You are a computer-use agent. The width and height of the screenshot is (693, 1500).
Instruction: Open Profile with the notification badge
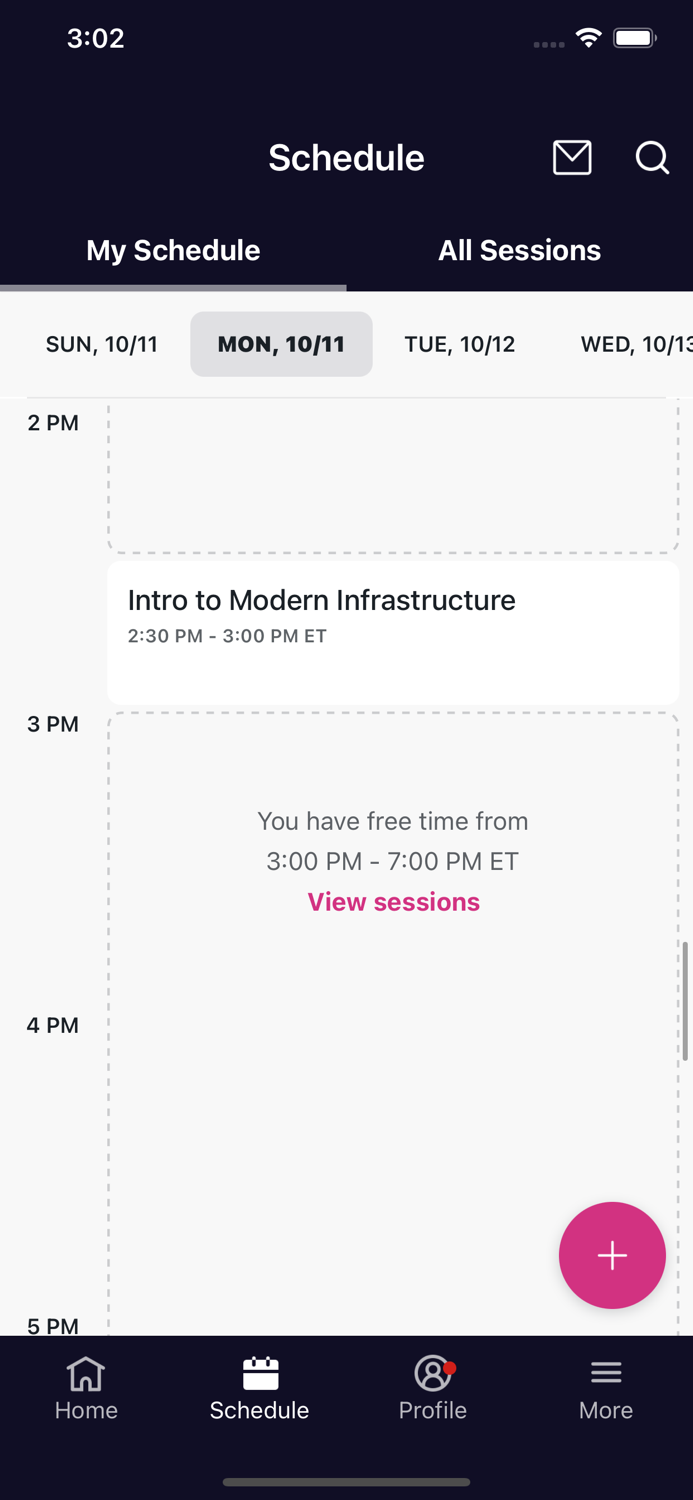[432, 1388]
